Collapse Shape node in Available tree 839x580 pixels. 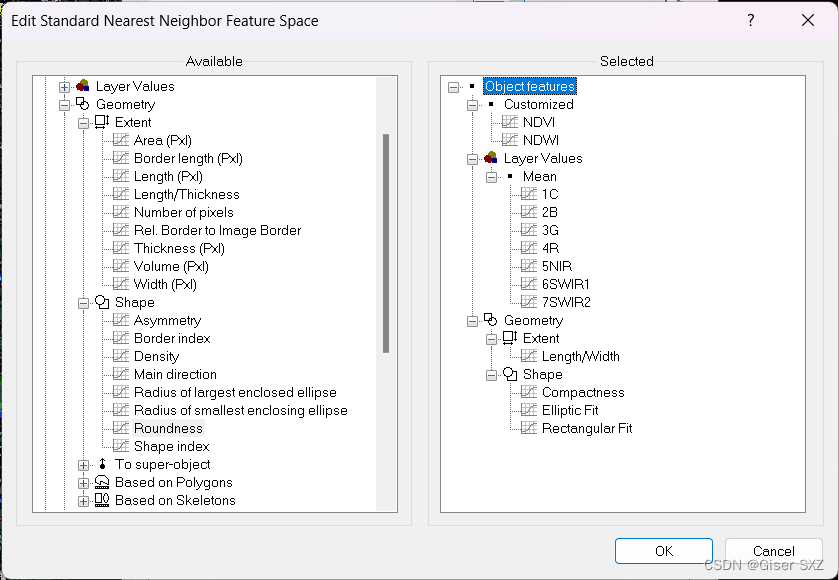click(x=83, y=303)
